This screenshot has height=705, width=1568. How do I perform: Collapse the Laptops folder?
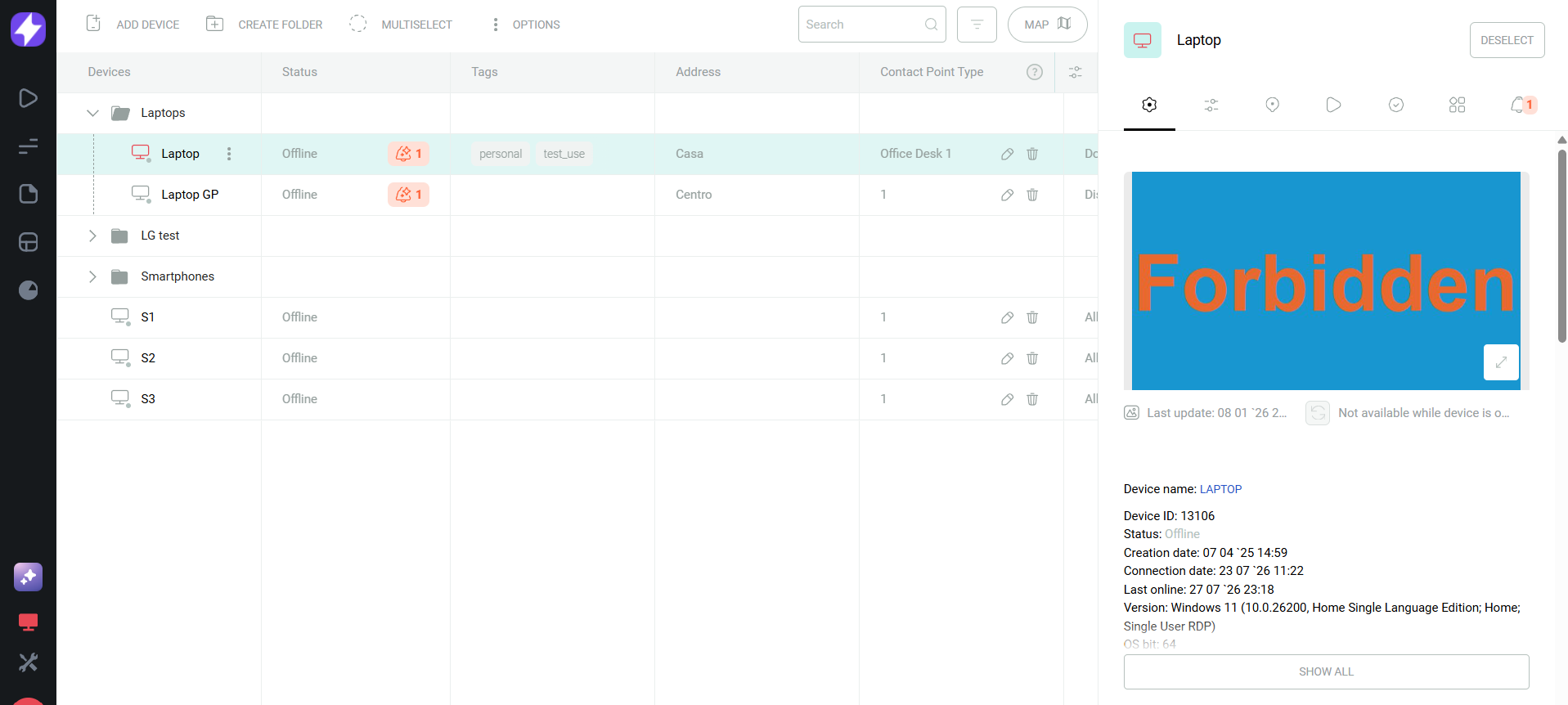point(92,113)
